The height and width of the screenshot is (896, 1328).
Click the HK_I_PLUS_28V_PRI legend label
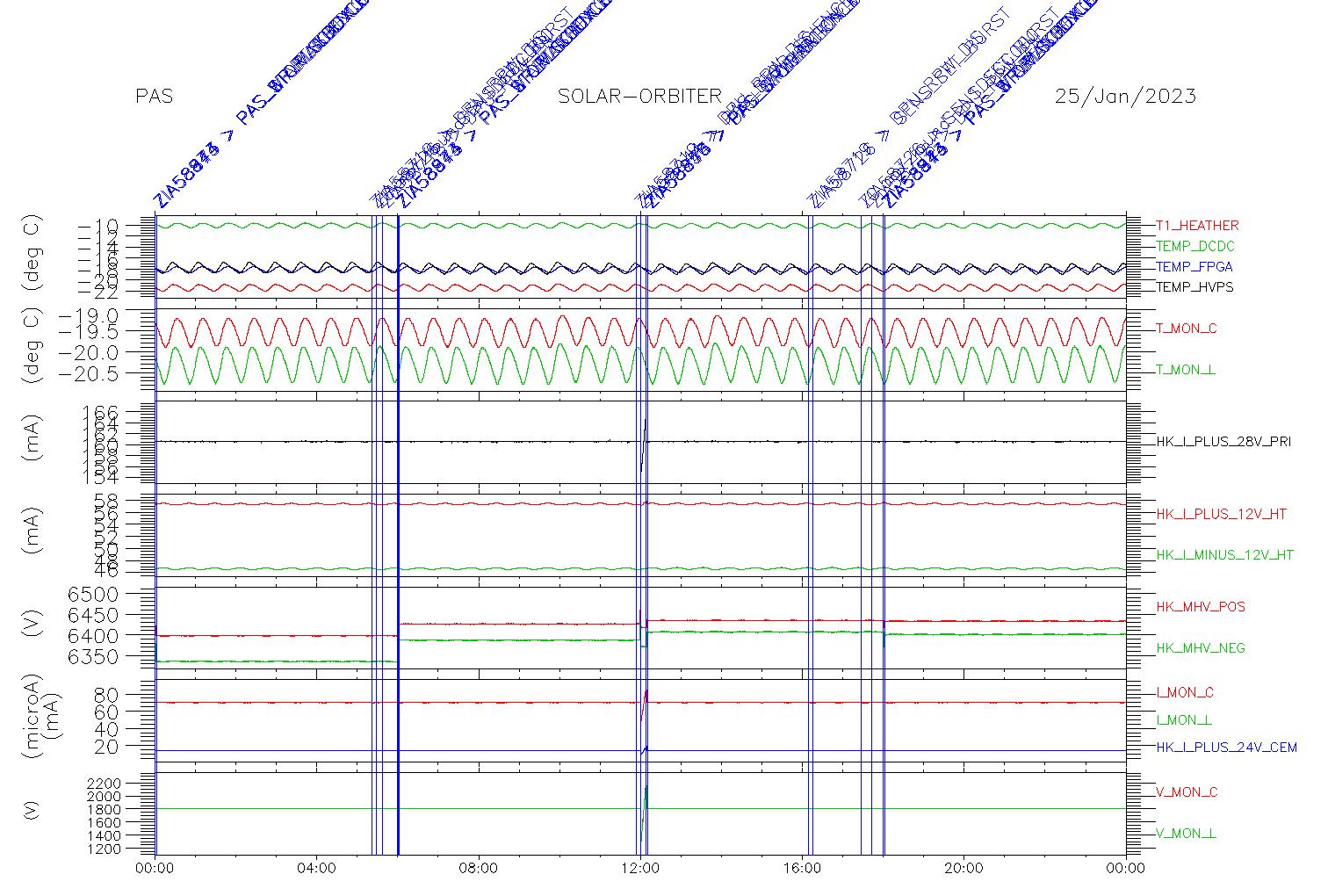tap(1223, 442)
